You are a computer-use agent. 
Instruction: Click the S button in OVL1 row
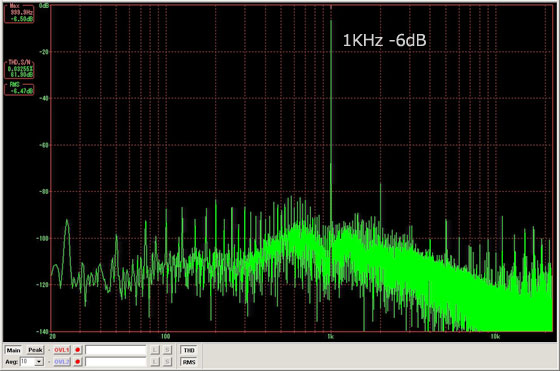tap(167, 350)
